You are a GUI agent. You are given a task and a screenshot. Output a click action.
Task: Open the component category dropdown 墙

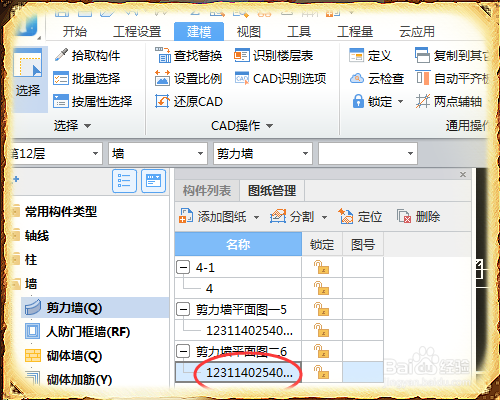coord(158,153)
